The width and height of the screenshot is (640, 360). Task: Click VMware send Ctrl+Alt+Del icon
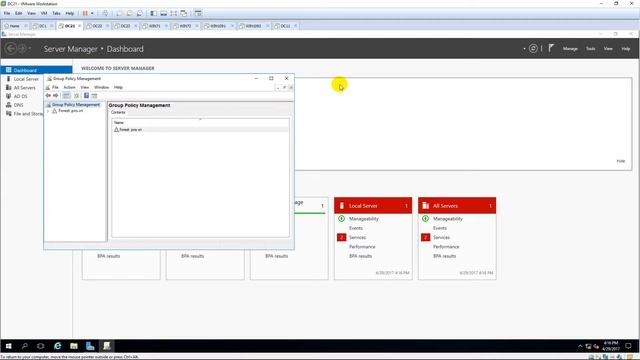point(105,13)
